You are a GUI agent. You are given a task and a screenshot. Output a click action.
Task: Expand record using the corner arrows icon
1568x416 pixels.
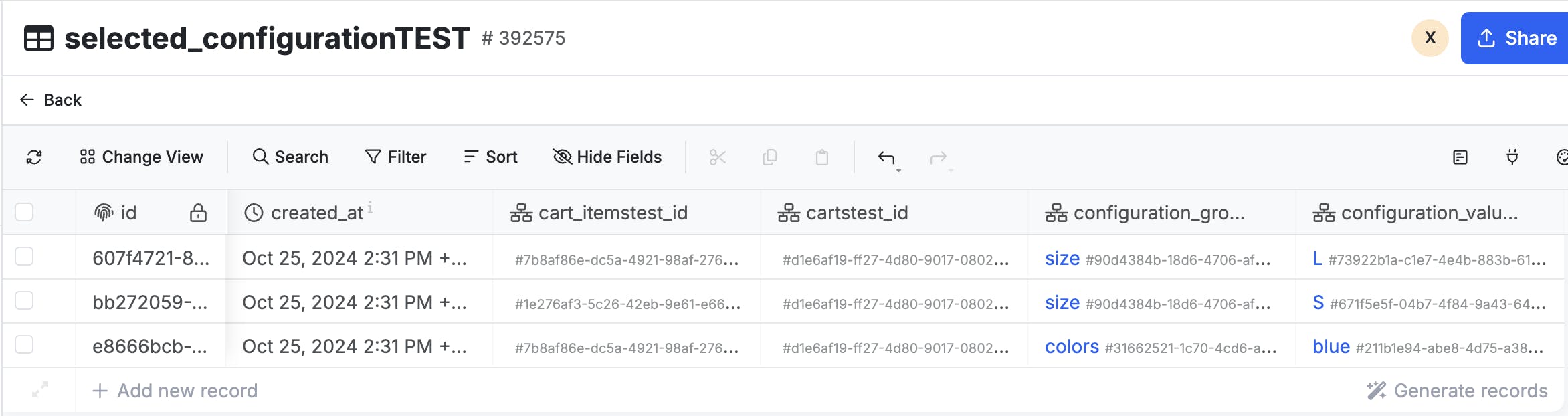[40, 389]
